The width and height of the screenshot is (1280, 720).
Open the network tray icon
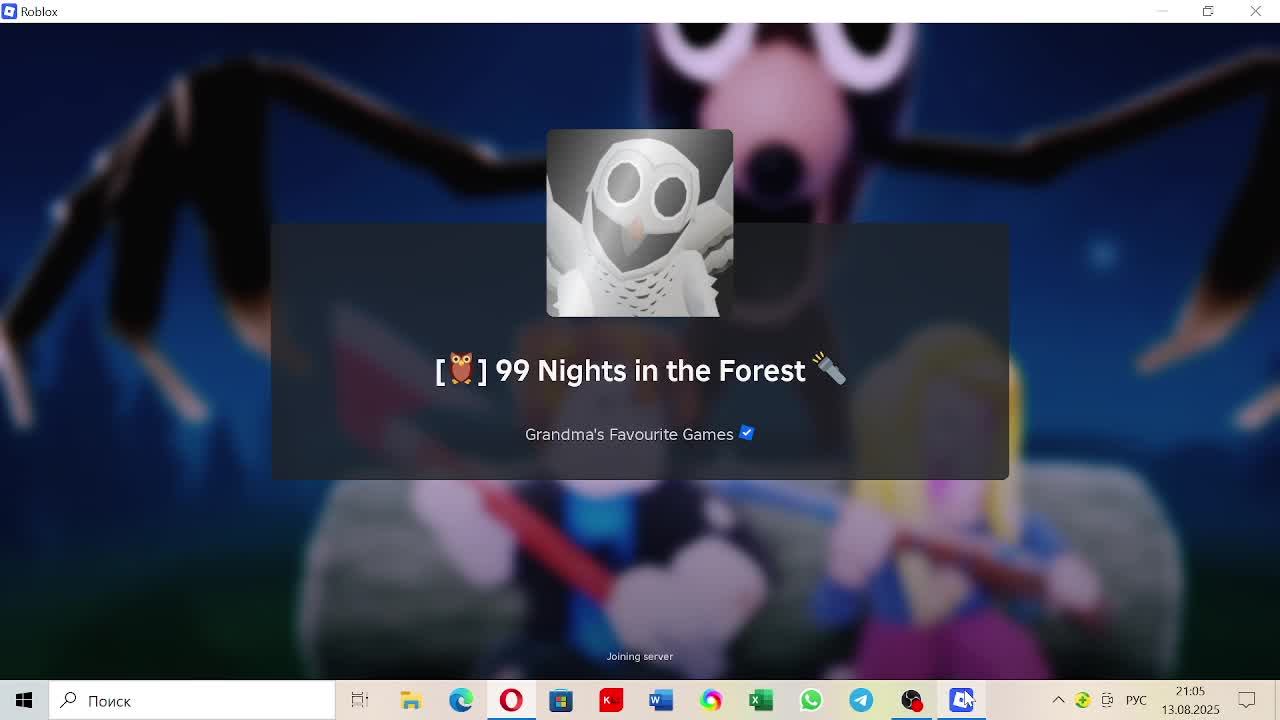click(1107, 700)
